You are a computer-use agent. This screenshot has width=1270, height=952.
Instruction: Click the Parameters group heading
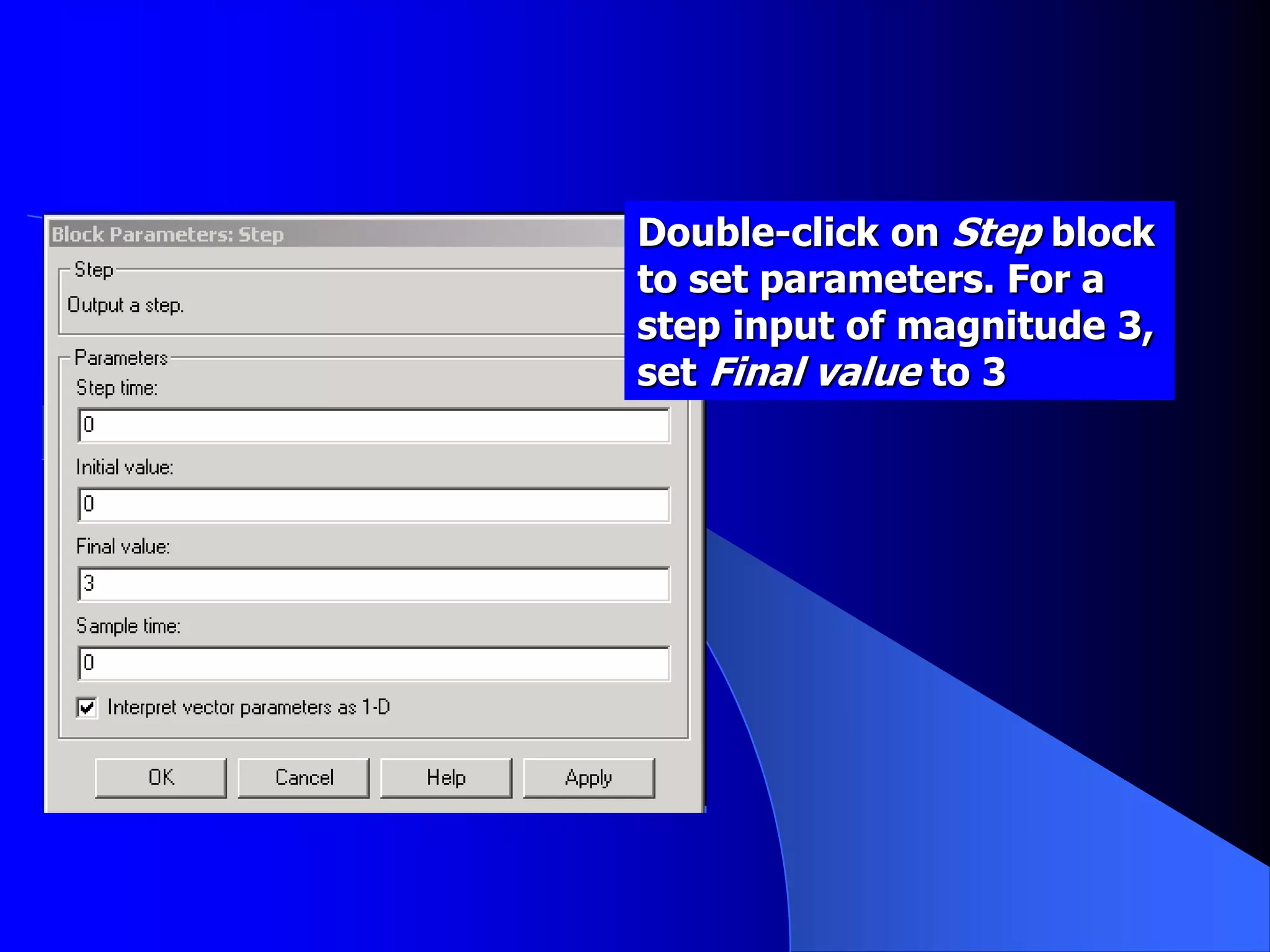click(x=121, y=358)
